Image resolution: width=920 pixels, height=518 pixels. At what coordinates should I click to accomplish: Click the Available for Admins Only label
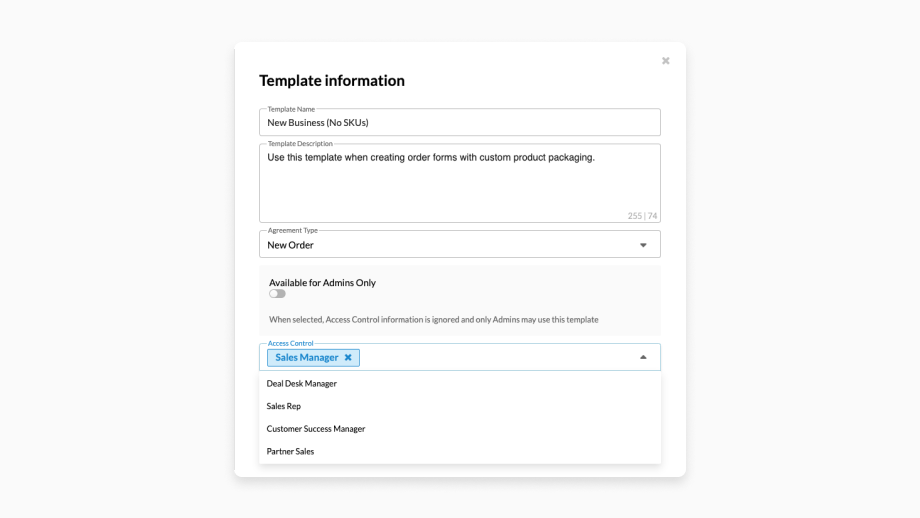tap(322, 283)
